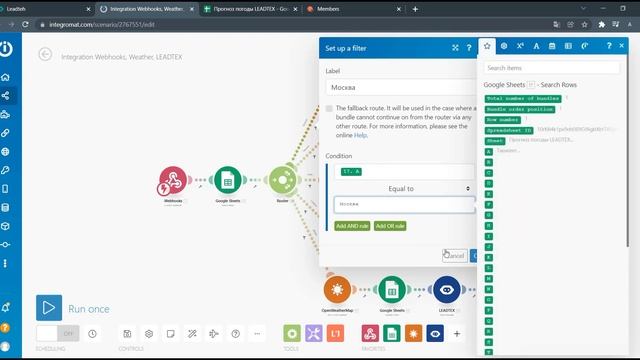Insert Spreadsheet ID variable
The height and width of the screenshot is (360, 640).
click(x=509, y=131)
